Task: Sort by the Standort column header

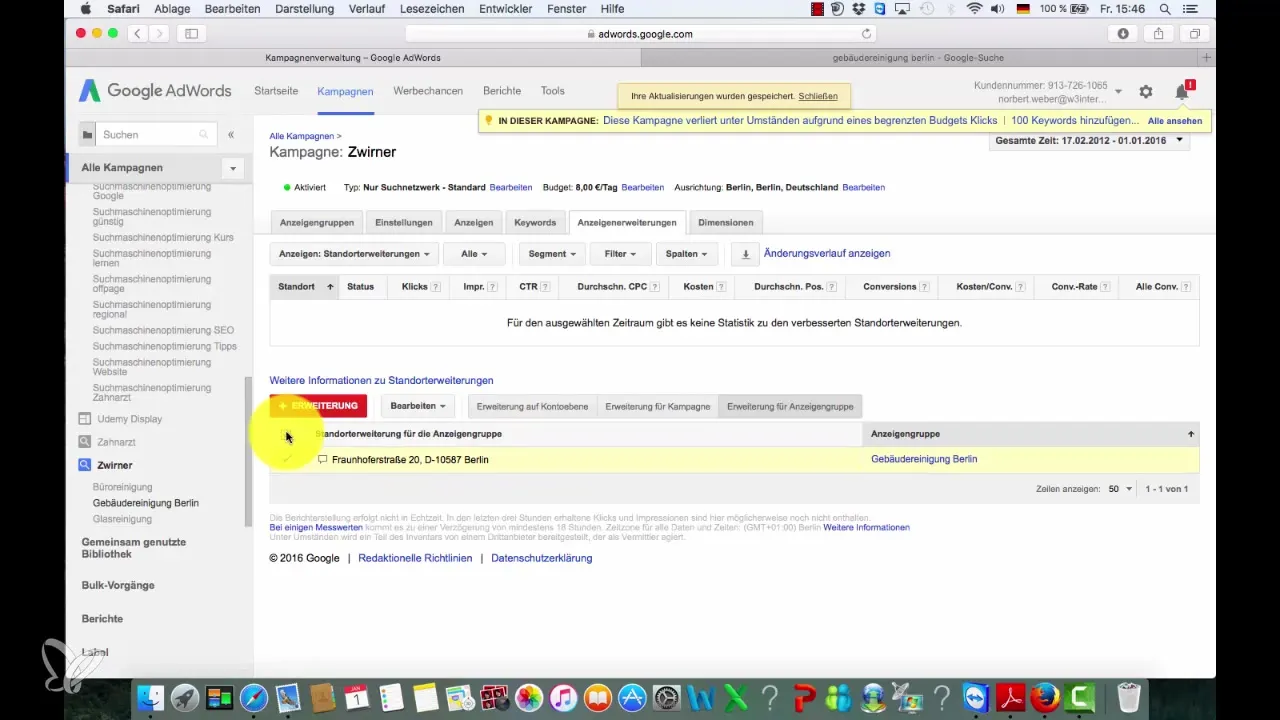Action: tap(304, 287)
